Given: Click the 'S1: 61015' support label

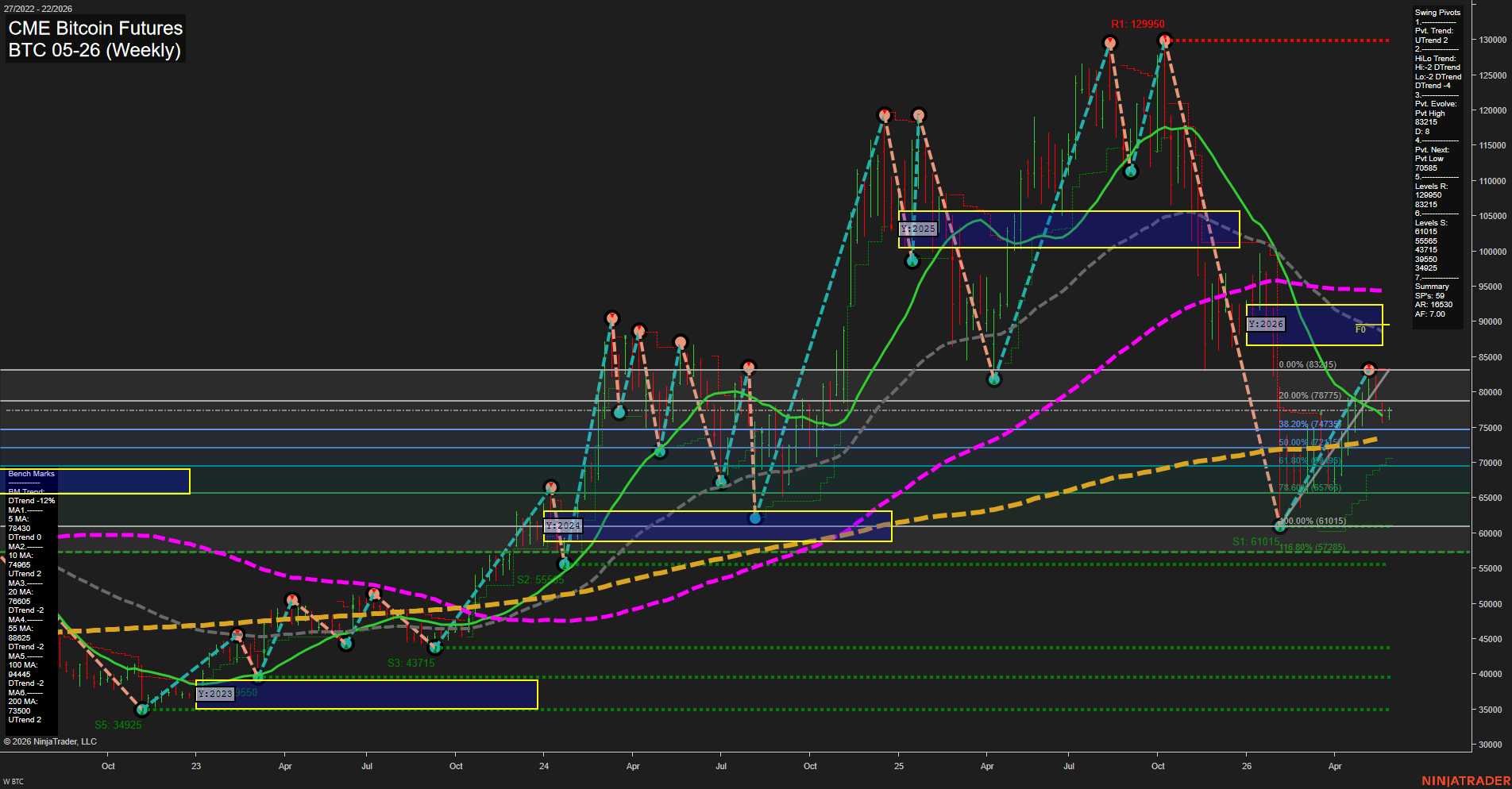Looking at the screenshot, I should pos(1255,541).
